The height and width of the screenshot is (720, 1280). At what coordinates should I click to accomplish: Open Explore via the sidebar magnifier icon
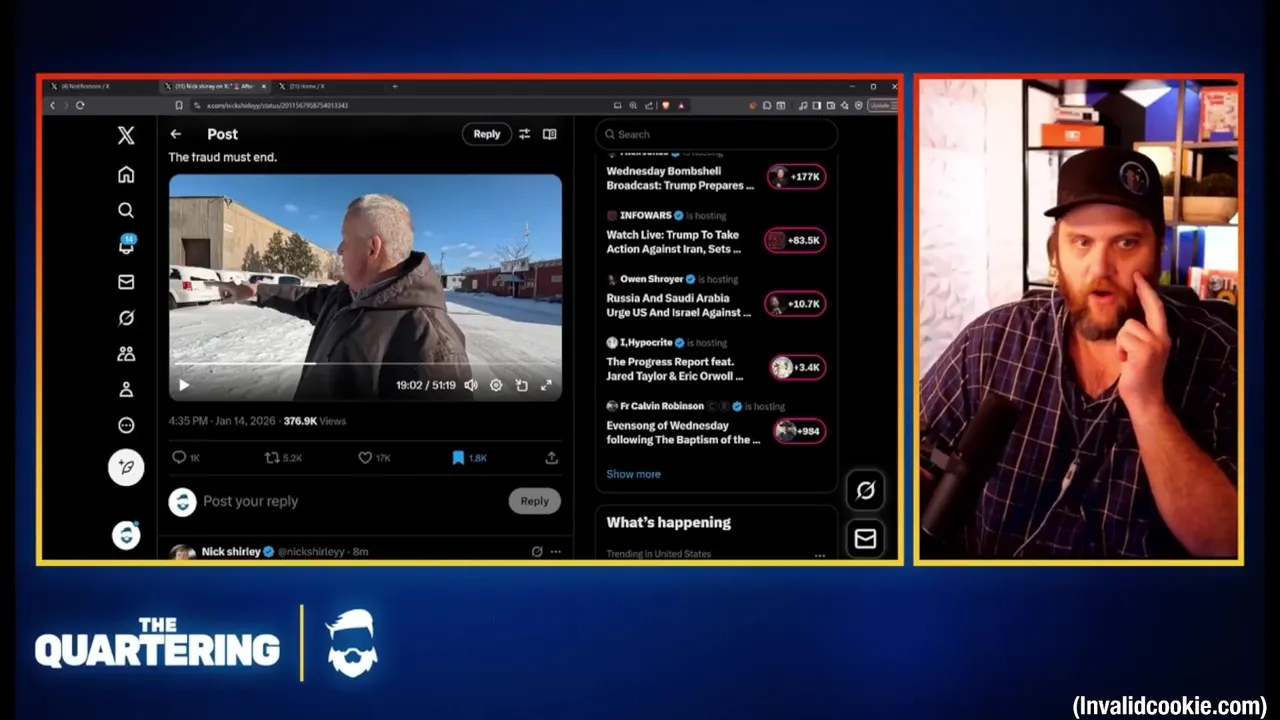(x=126, y=210)
